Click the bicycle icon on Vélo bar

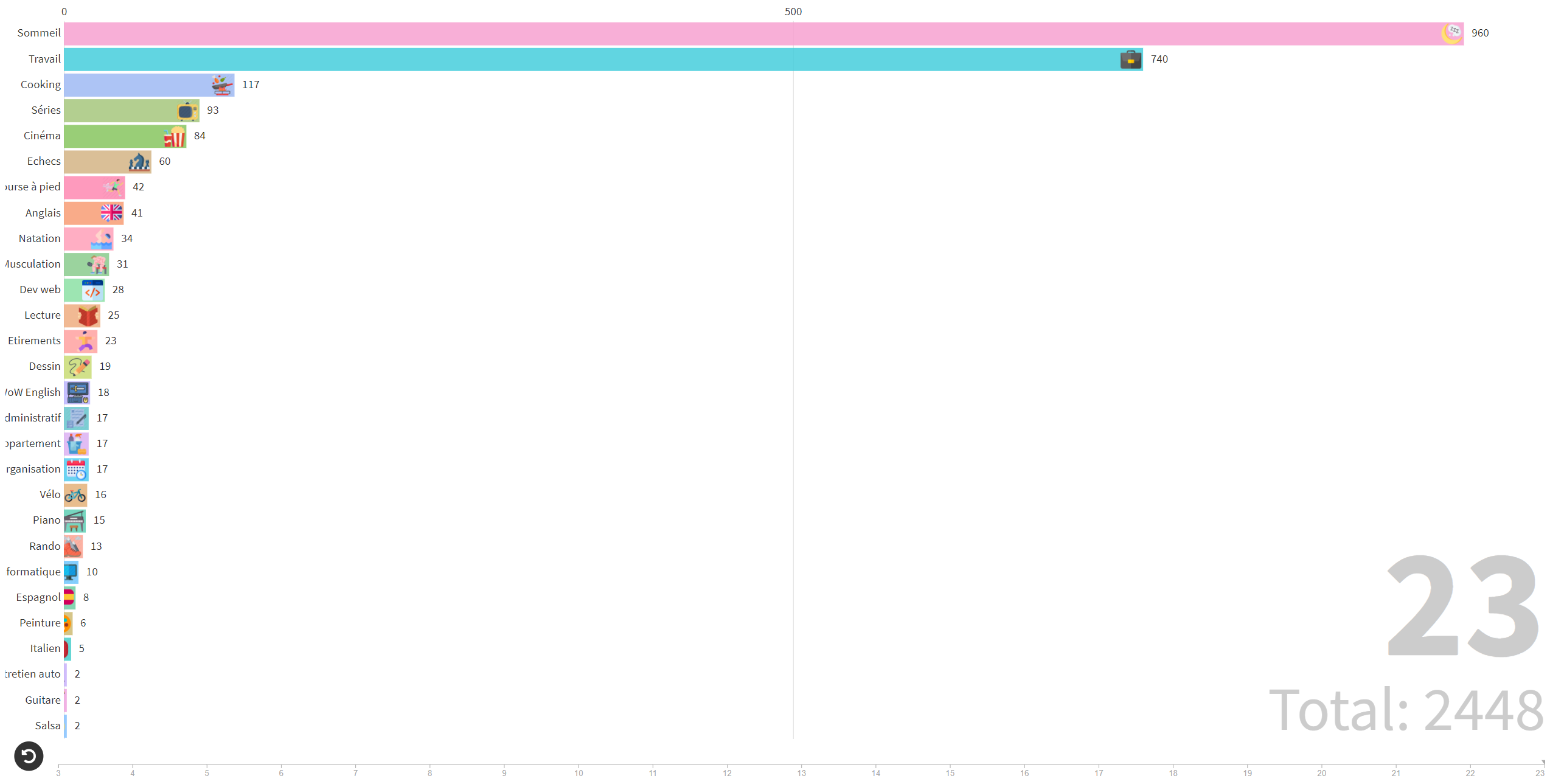pyautogui.click(x=75, y=495)
